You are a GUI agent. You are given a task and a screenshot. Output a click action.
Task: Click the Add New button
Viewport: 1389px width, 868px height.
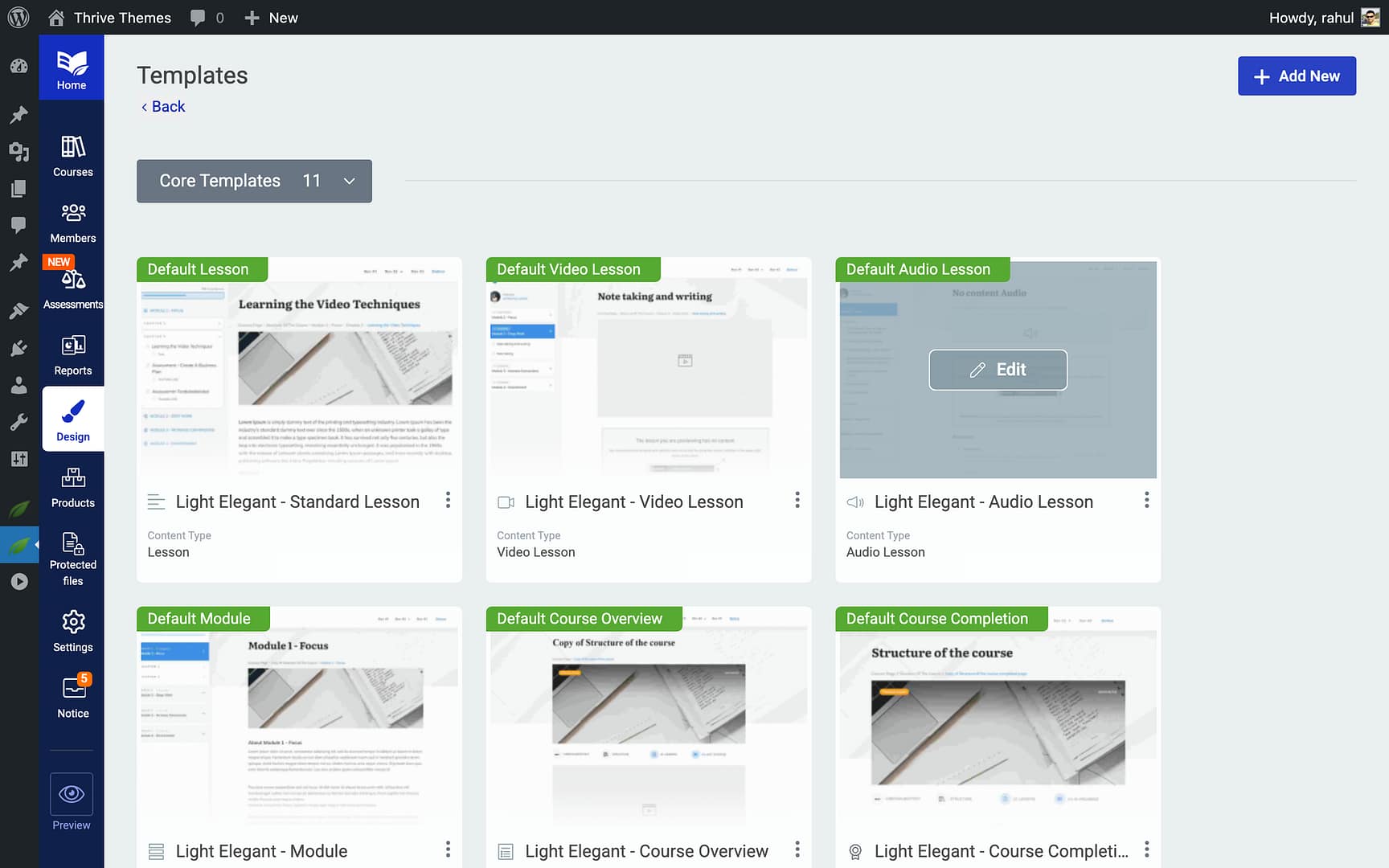tap(1296, 76)
